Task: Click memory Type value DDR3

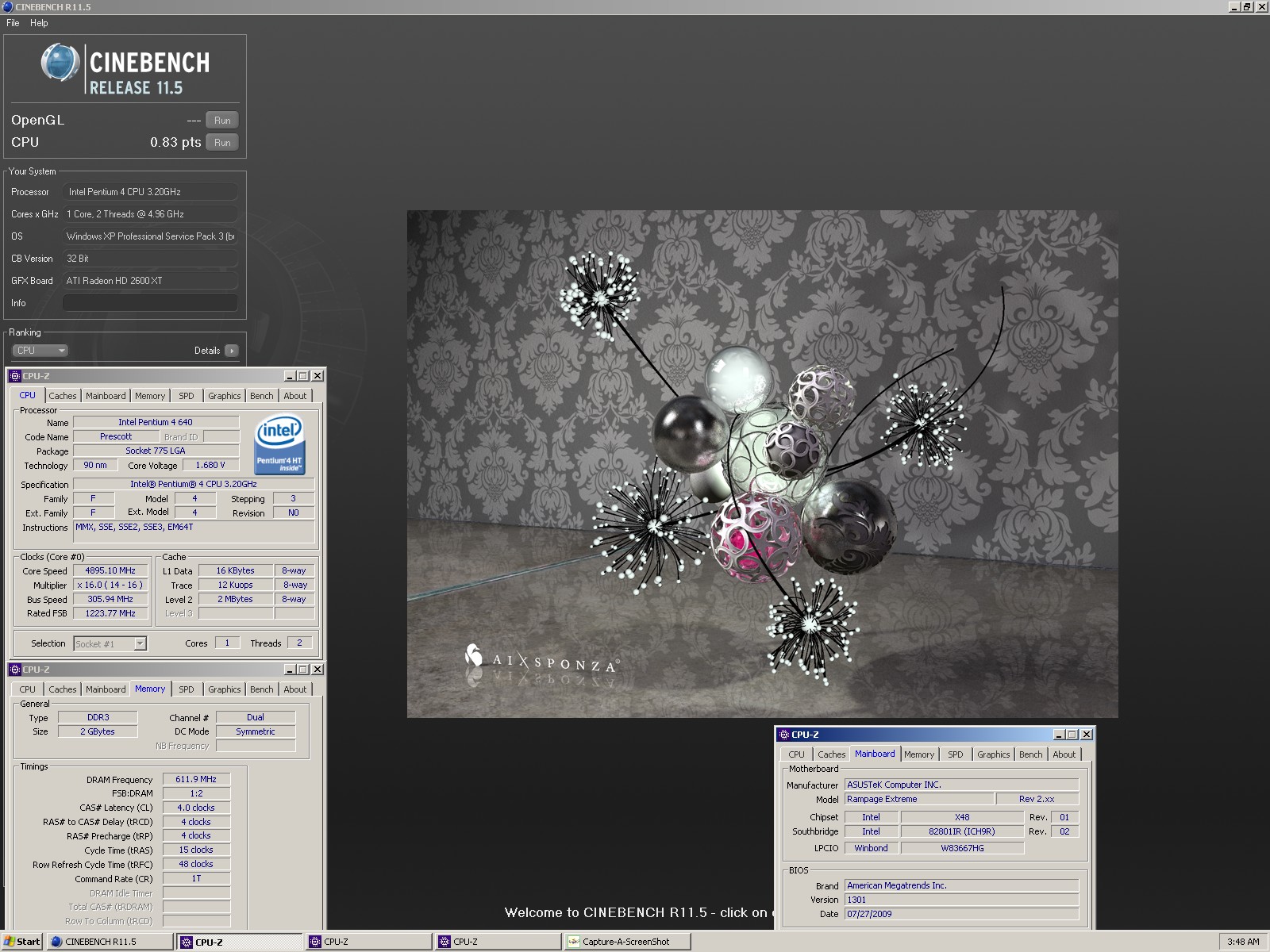Action: tap(98, 717)
